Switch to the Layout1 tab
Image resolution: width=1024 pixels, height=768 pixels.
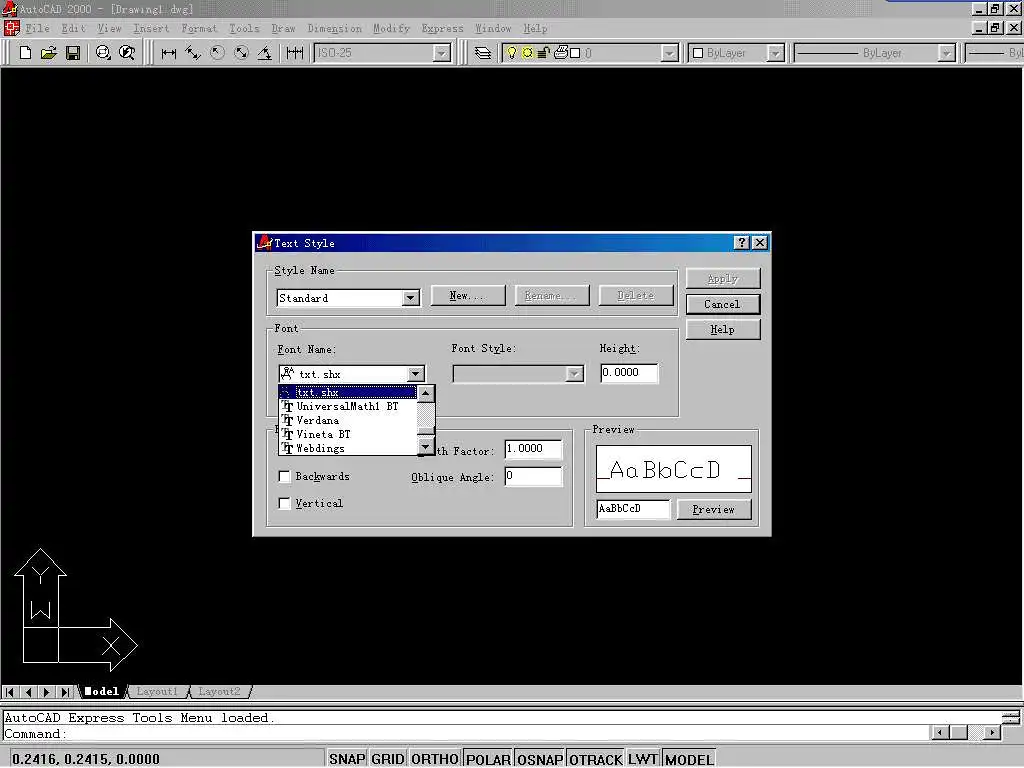(x=157, y=692)
